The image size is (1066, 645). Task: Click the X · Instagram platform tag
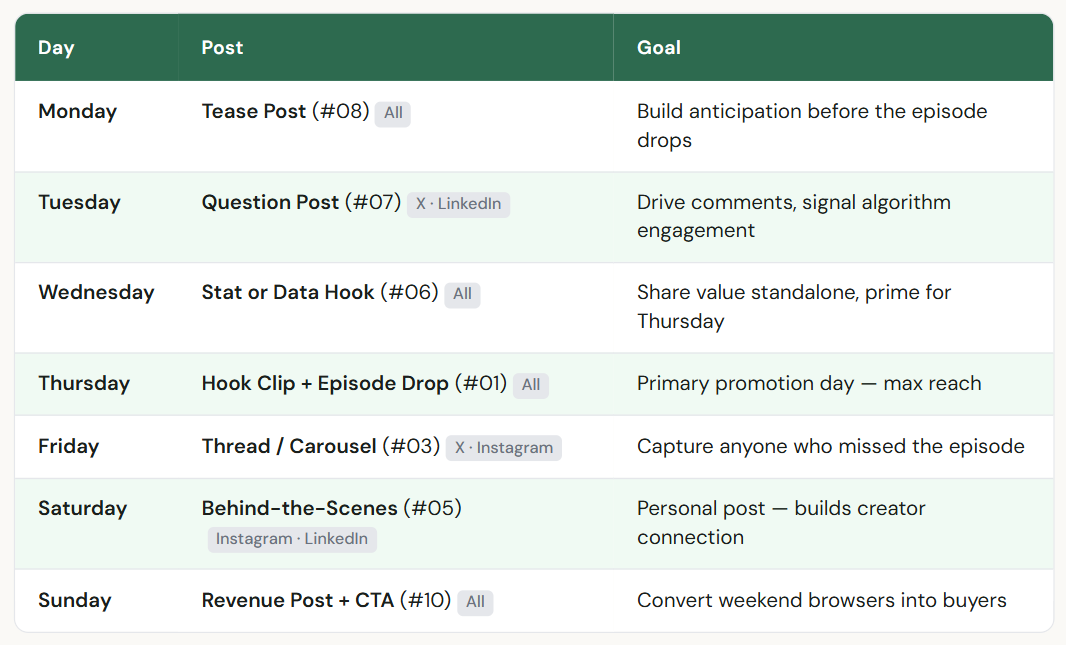point(503,448)
